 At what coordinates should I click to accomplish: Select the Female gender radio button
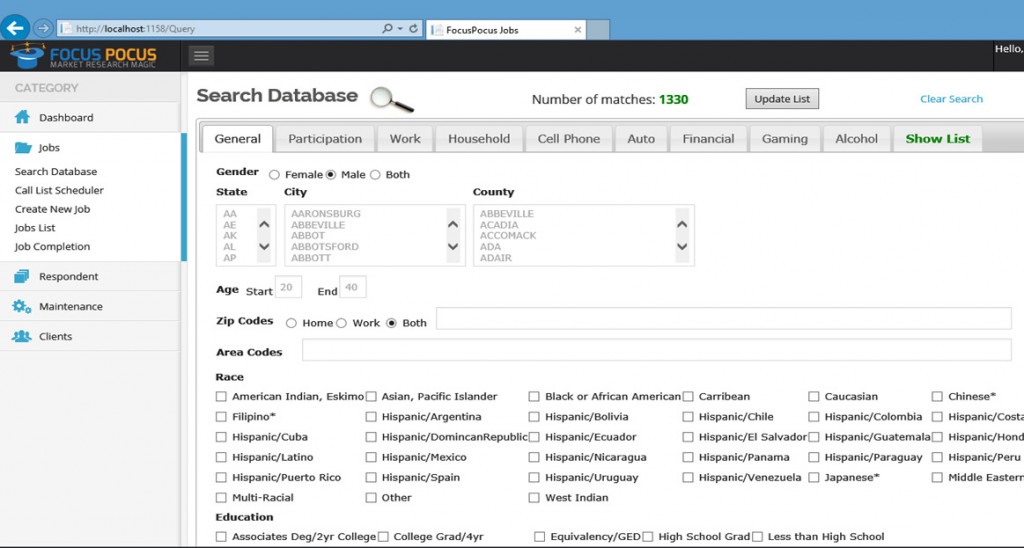[274, 175]
